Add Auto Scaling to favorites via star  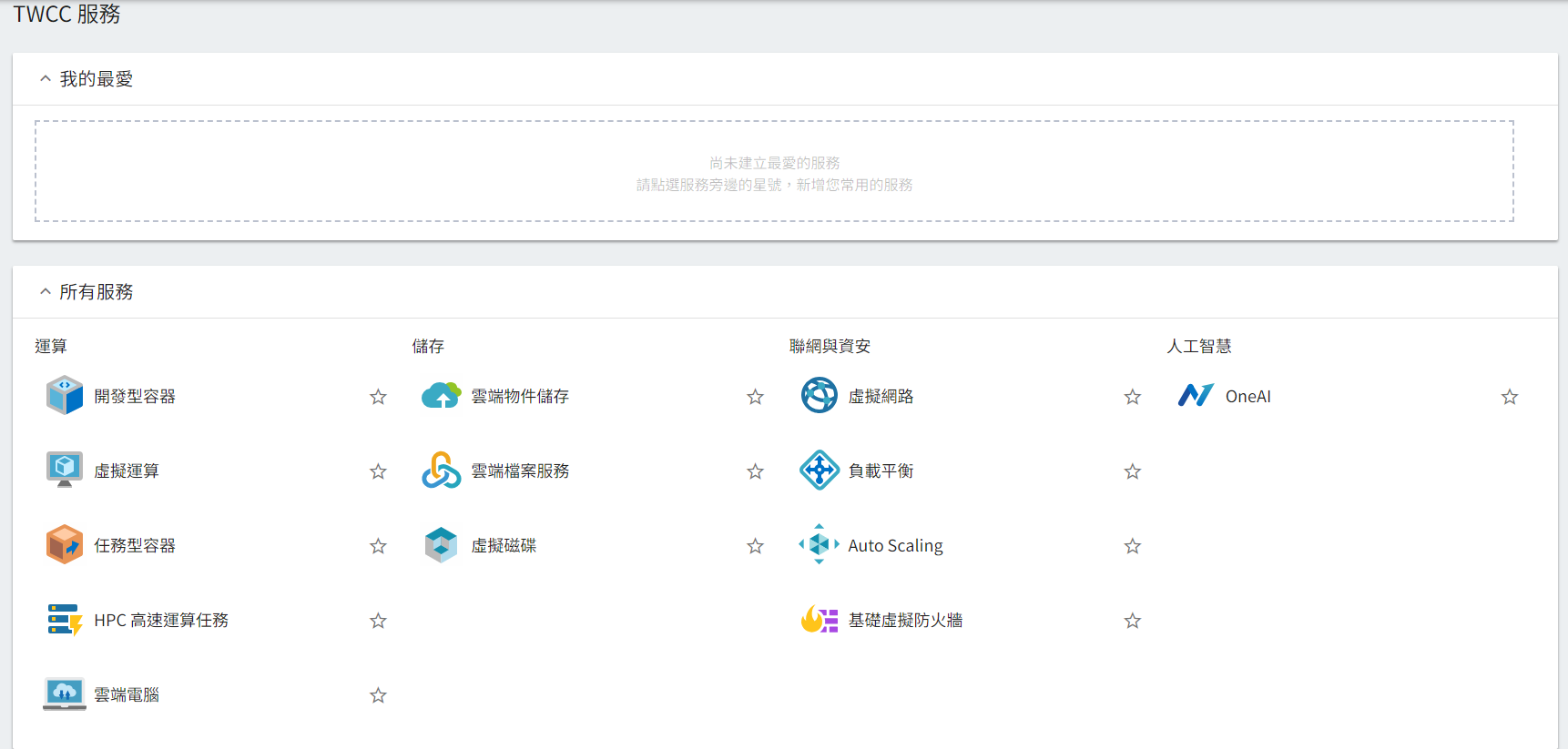pyautogui.click(x=1132, y=546)
